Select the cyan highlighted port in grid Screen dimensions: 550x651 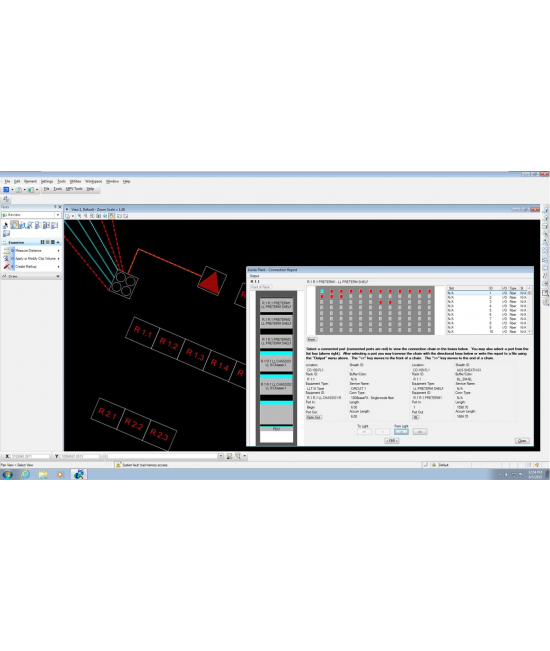pyautogui.click(x=322, y=291)
